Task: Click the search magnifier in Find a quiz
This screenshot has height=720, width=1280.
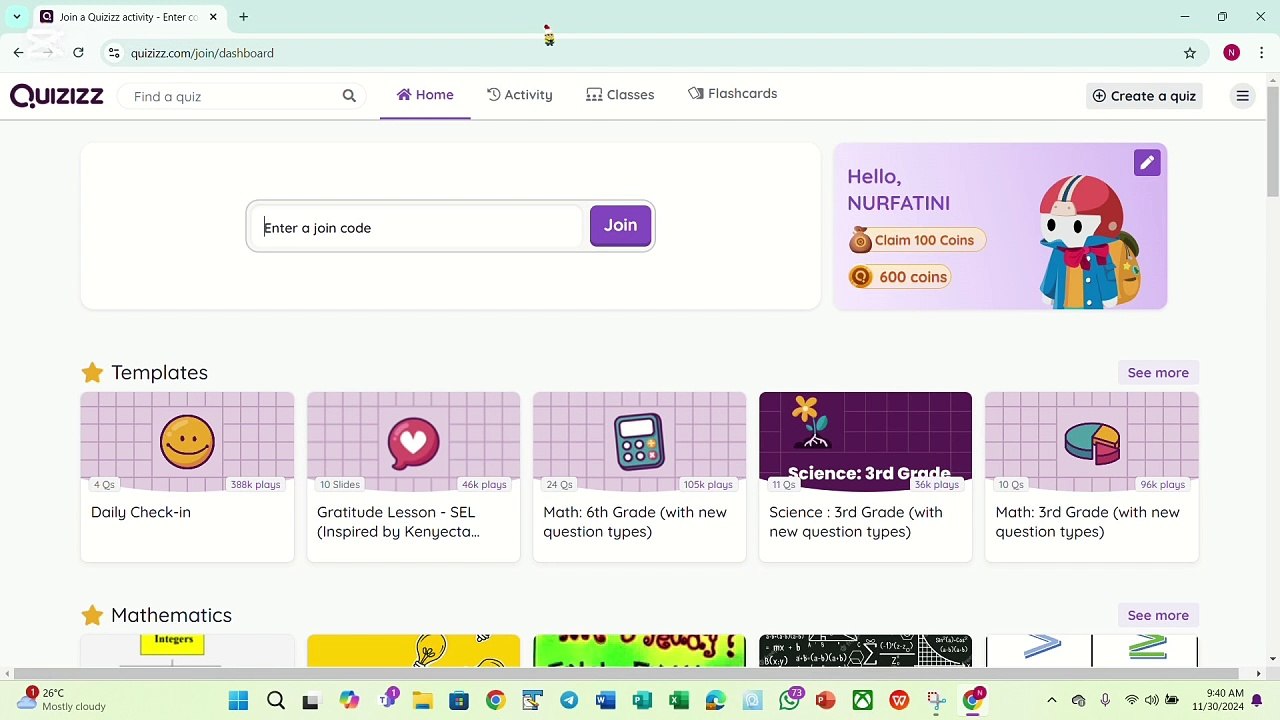Action: pyautogui.click(x=349, y=96)
